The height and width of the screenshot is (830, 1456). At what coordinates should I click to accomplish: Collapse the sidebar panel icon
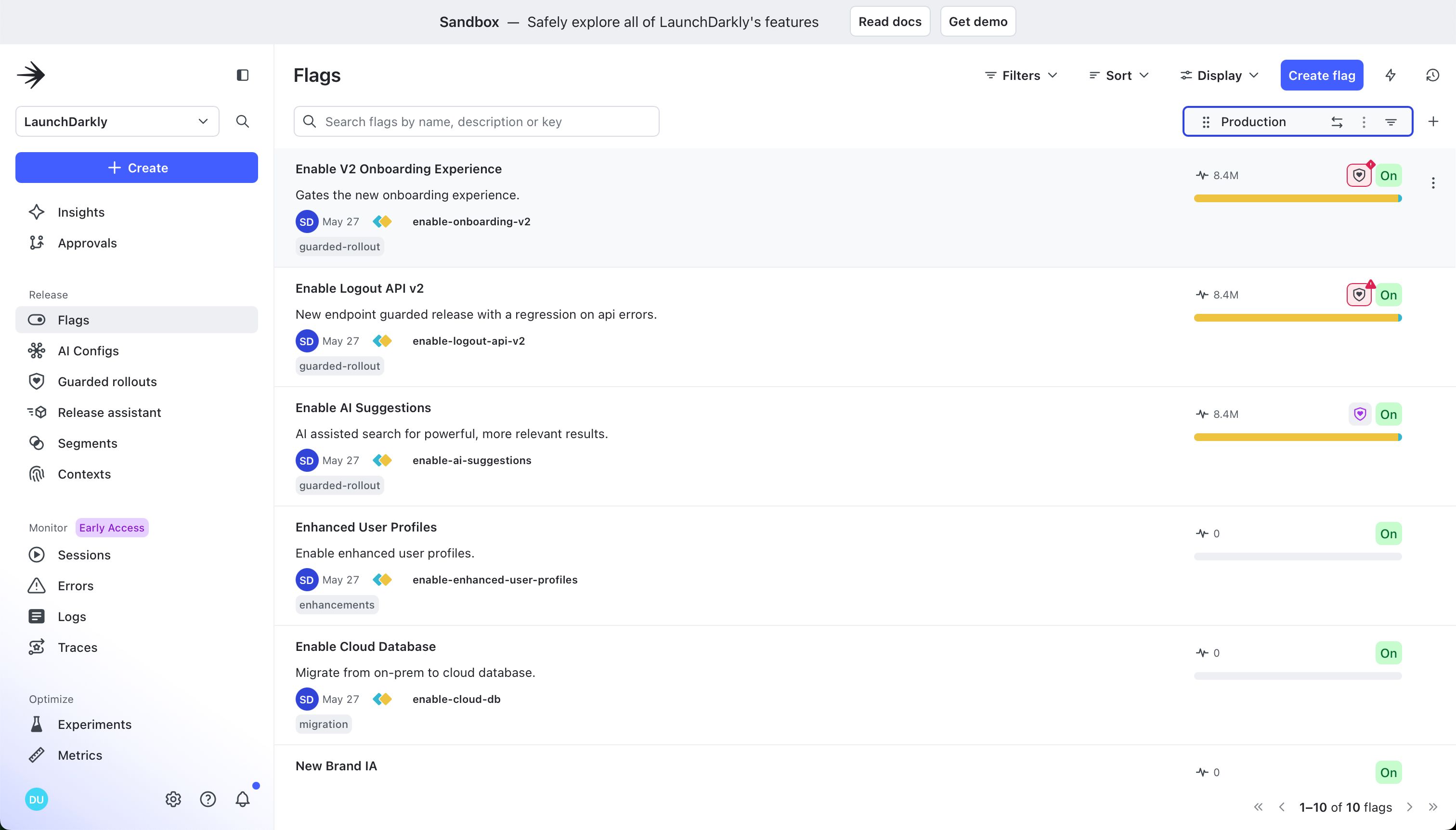click(x=242, y=75)
